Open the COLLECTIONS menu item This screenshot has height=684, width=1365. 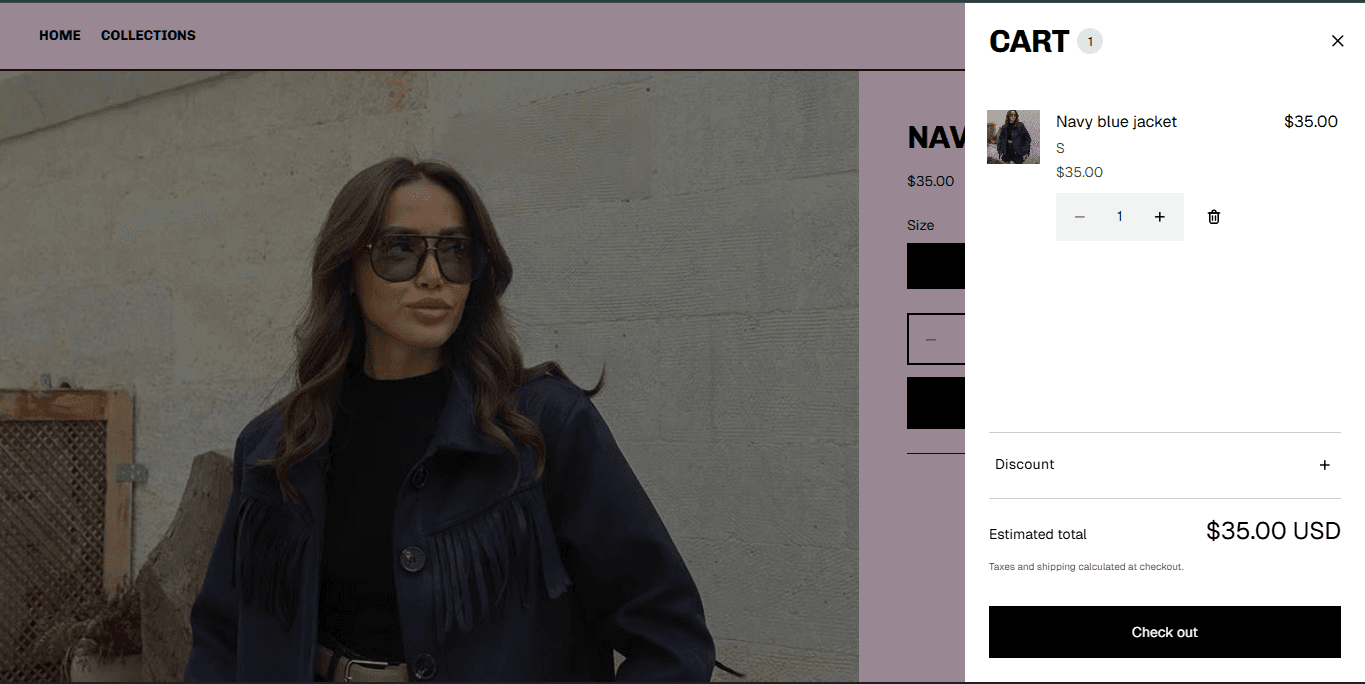(x=148, y=35)
